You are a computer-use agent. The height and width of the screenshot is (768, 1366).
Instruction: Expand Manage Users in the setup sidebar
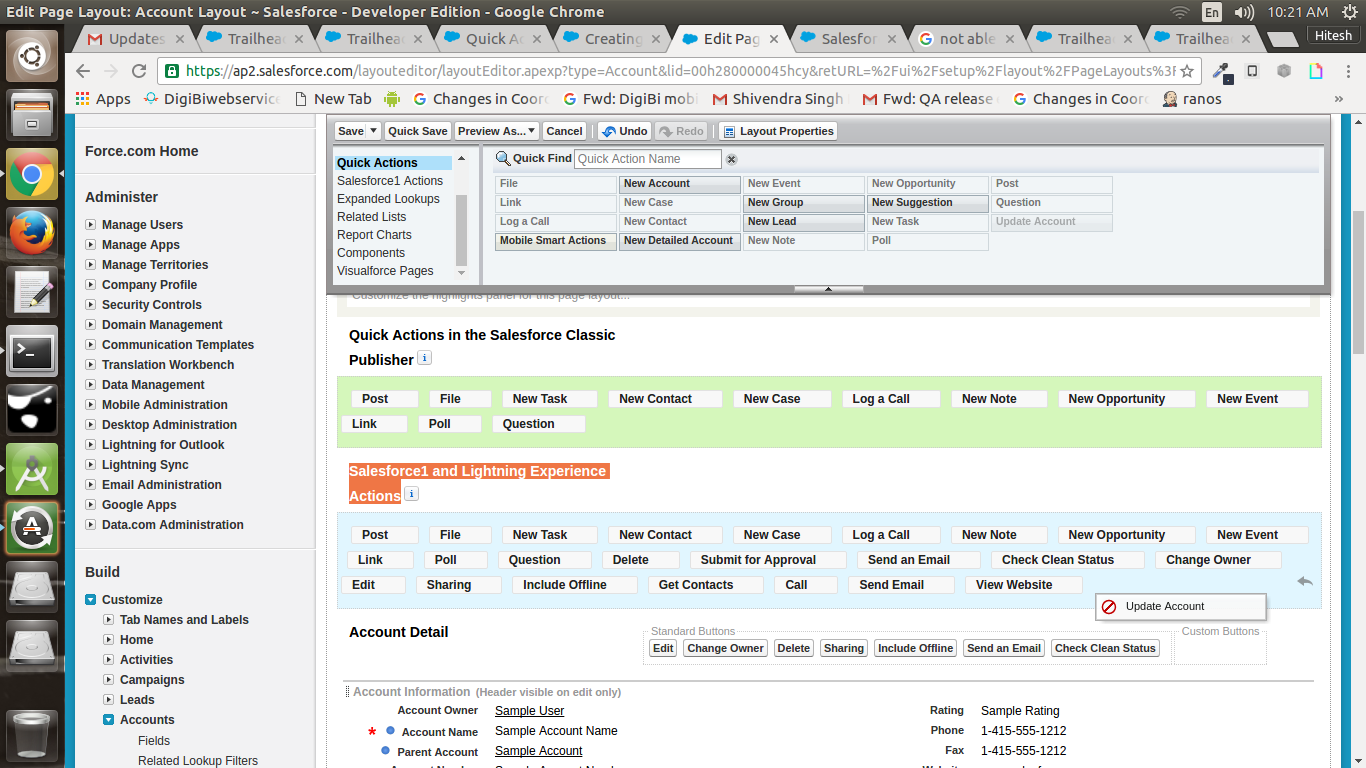(91, 225)
